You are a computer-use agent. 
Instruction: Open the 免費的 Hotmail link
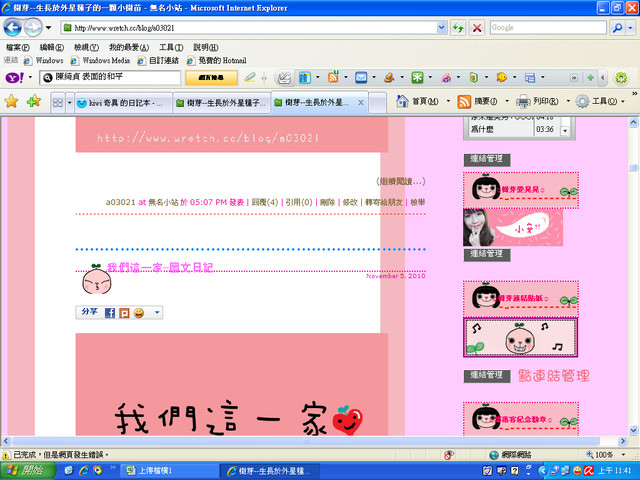click(x=217, y=60)
